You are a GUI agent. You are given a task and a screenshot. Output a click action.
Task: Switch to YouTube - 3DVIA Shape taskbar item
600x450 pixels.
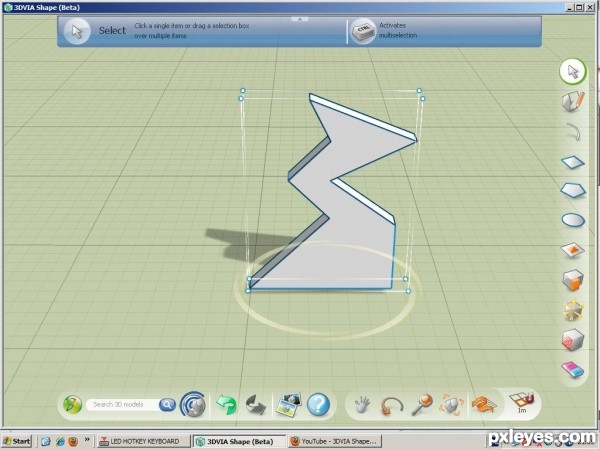point(335,442)
